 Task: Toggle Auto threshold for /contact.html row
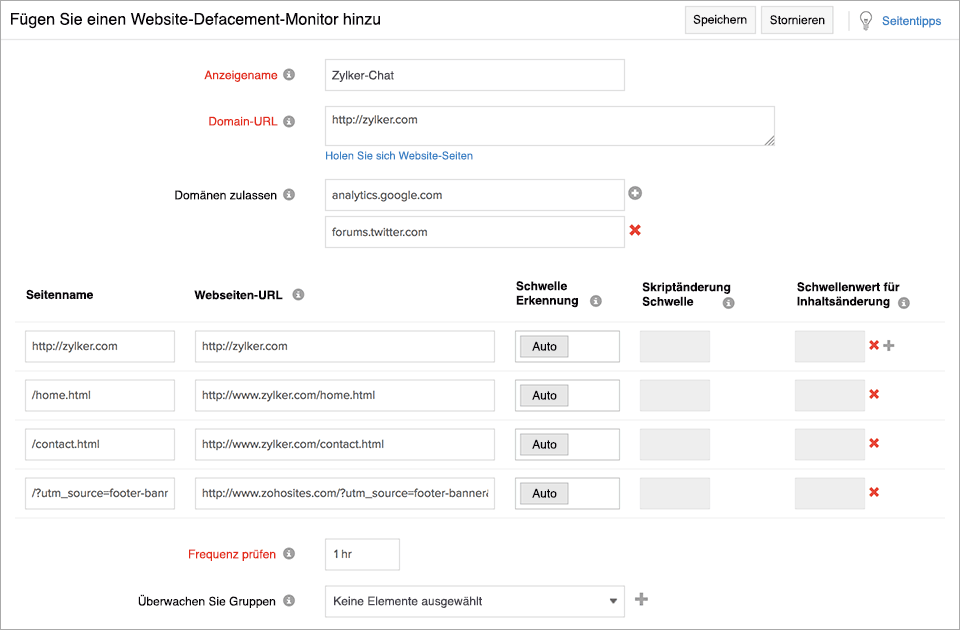[x=544, y=445]
